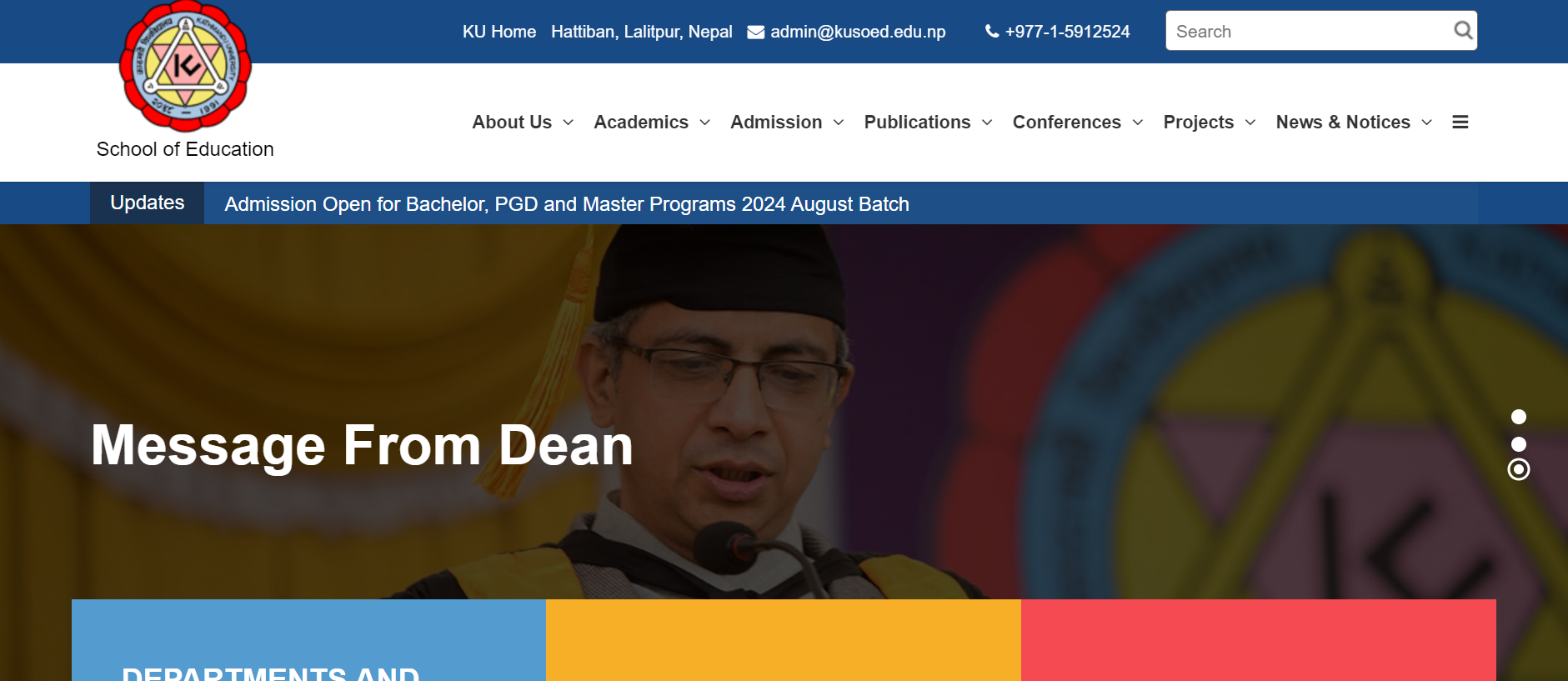Expand the Academics dropdown arrow
Image resolution: width=1568 pixels, height=681 pixels.
tap(705, 123)
